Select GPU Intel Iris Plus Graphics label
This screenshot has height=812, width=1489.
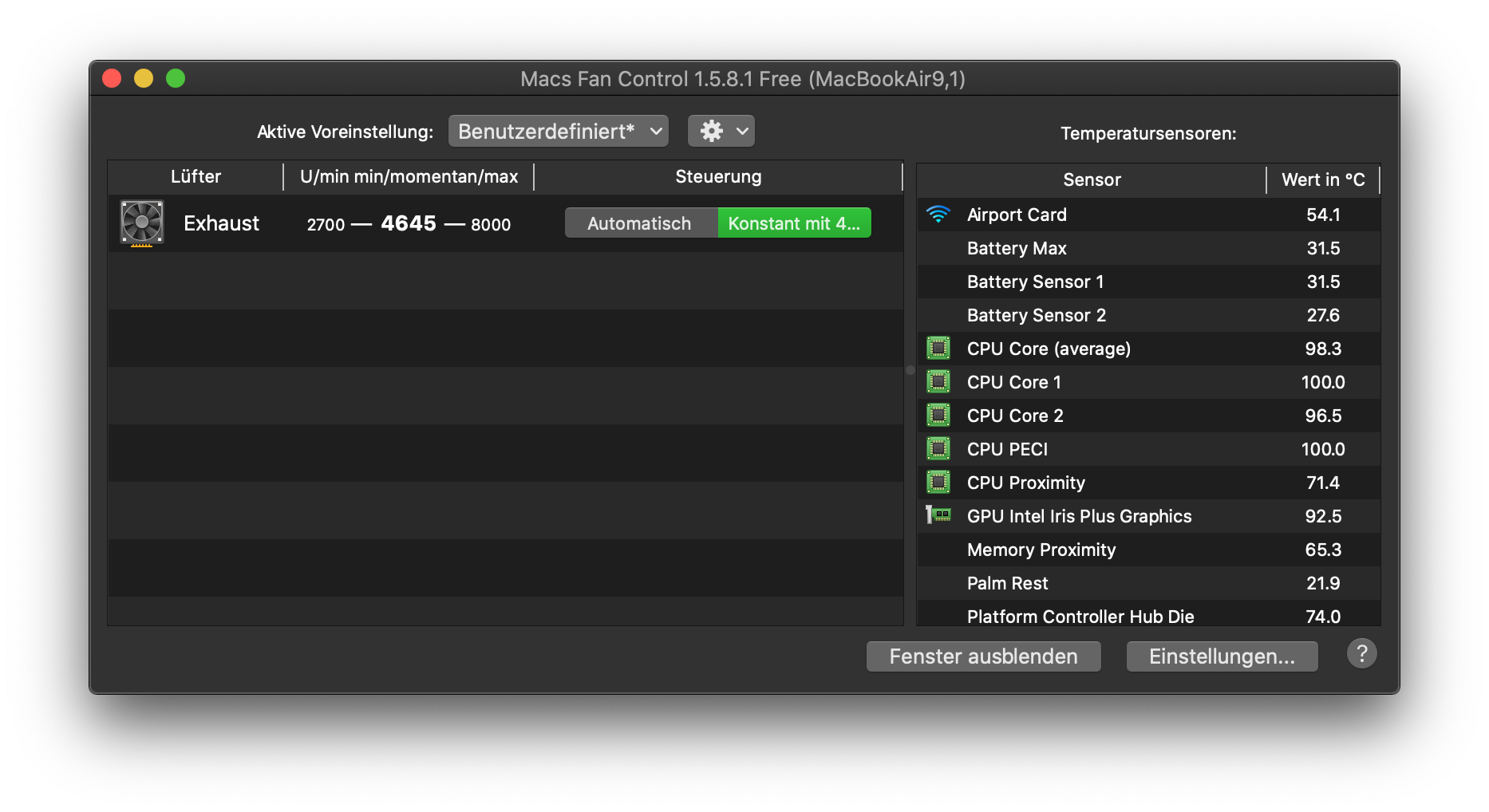pos(1079,516)
